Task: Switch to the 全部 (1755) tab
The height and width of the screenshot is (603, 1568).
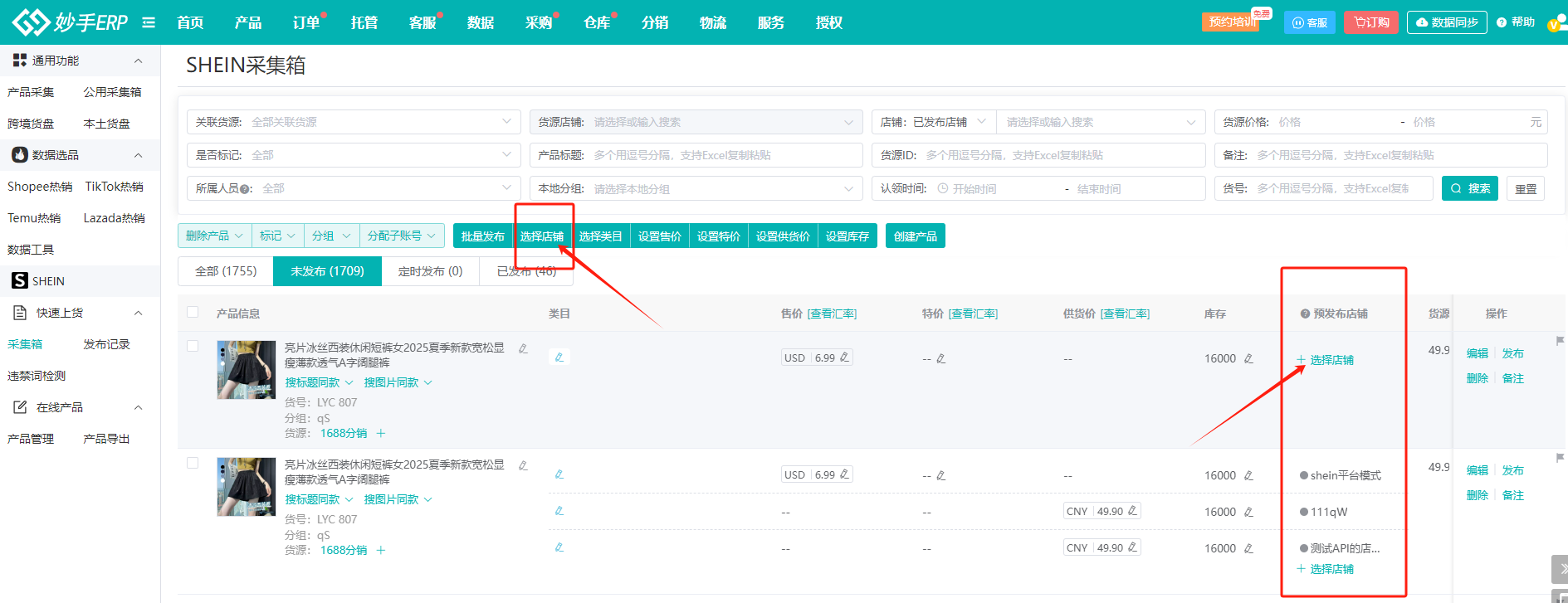Action: point(226,271)
